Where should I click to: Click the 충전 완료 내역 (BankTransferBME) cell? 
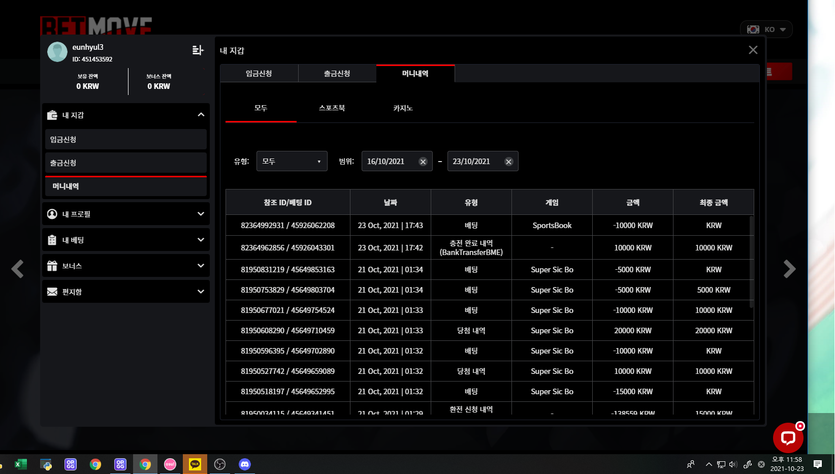(x=471, y=248)
